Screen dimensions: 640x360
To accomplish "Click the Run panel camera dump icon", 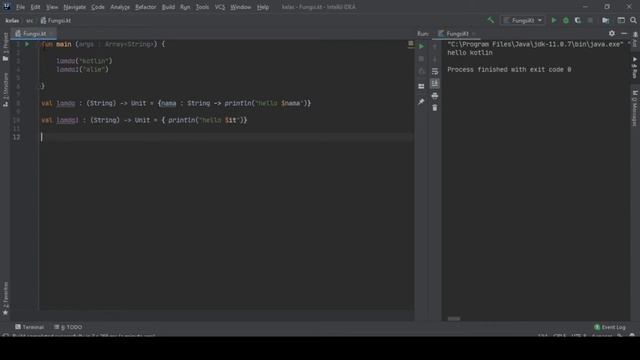I will pyautogui.click(x=421, y=71).
